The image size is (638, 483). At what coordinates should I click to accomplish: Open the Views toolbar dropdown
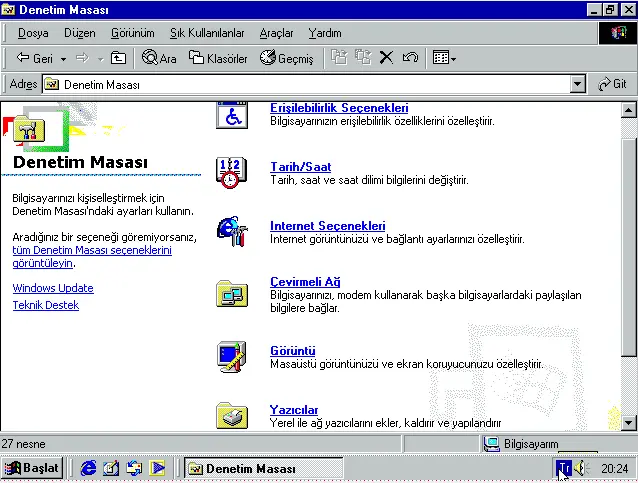click(444, 58)
